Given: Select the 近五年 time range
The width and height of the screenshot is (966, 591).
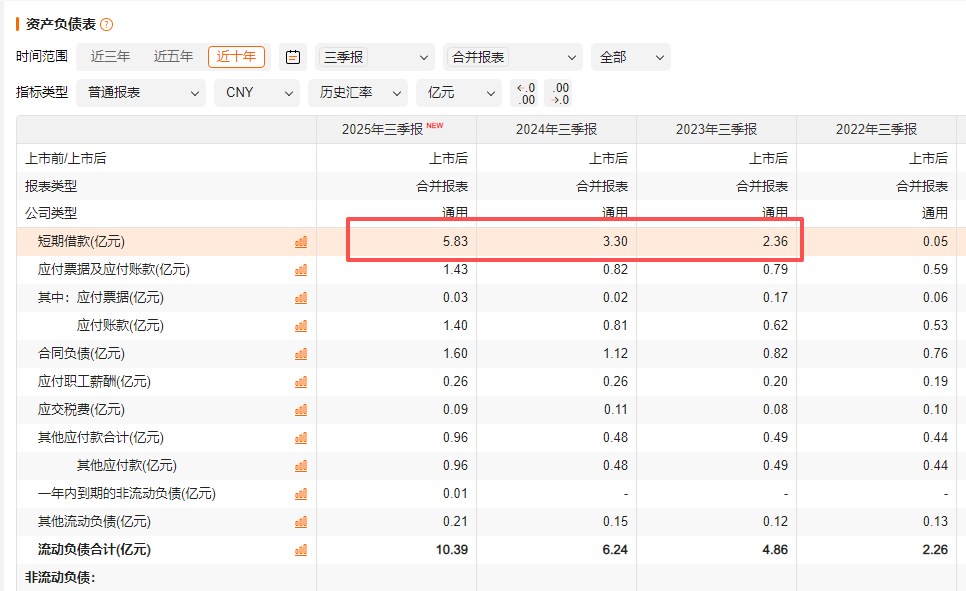Looking at the screenshot, I should pos(173,57).
